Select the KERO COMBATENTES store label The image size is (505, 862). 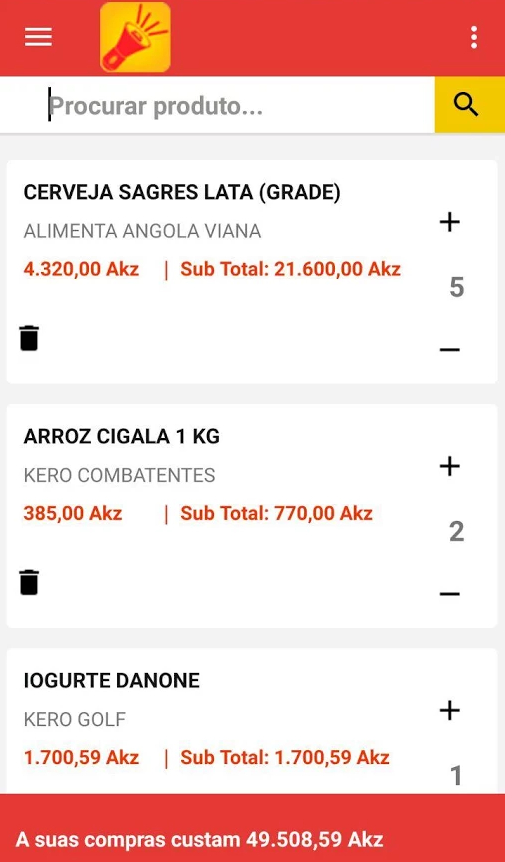click(x=119, y=475)
